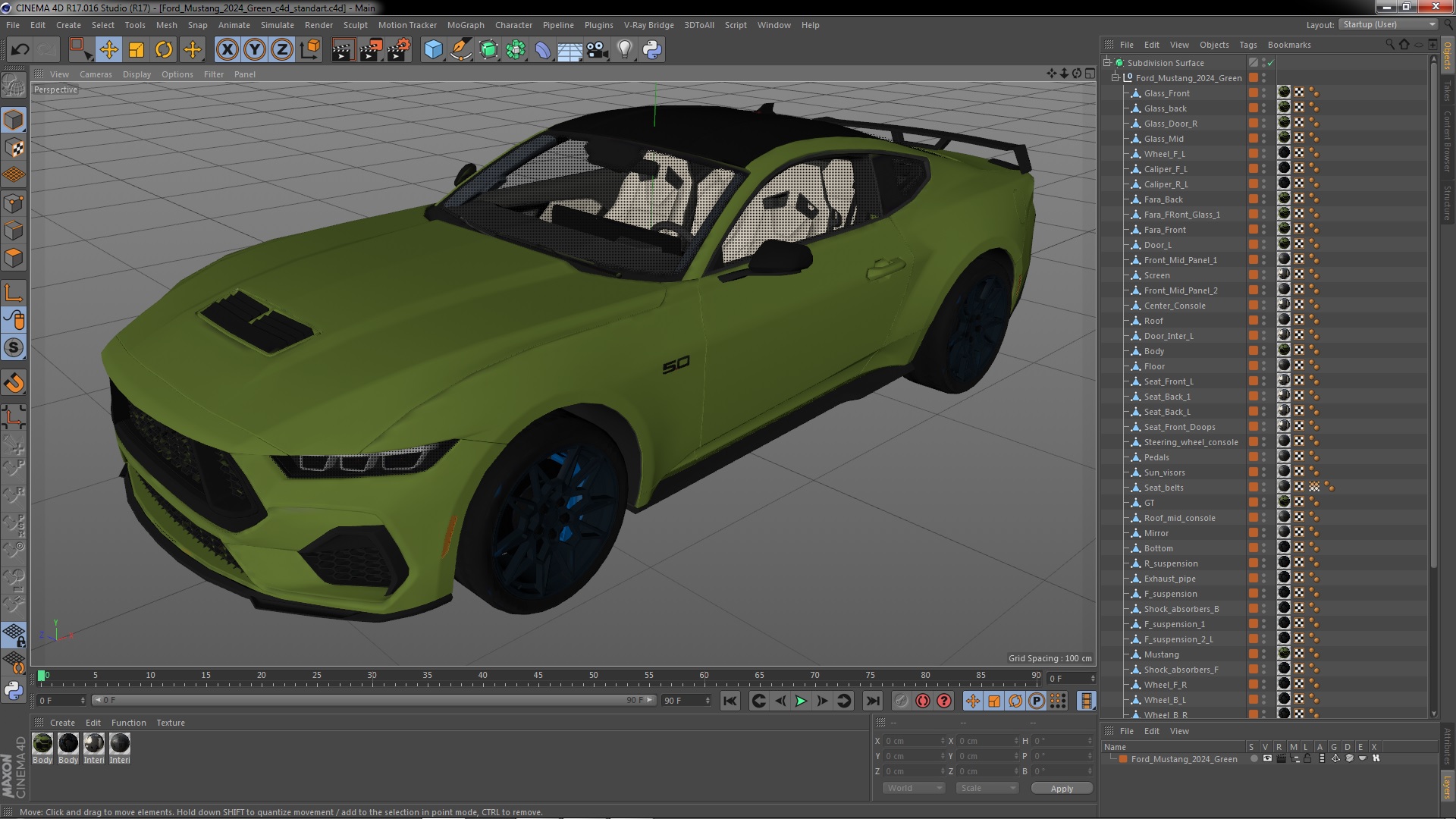Select the Live Selection tool

click(80, 50)
